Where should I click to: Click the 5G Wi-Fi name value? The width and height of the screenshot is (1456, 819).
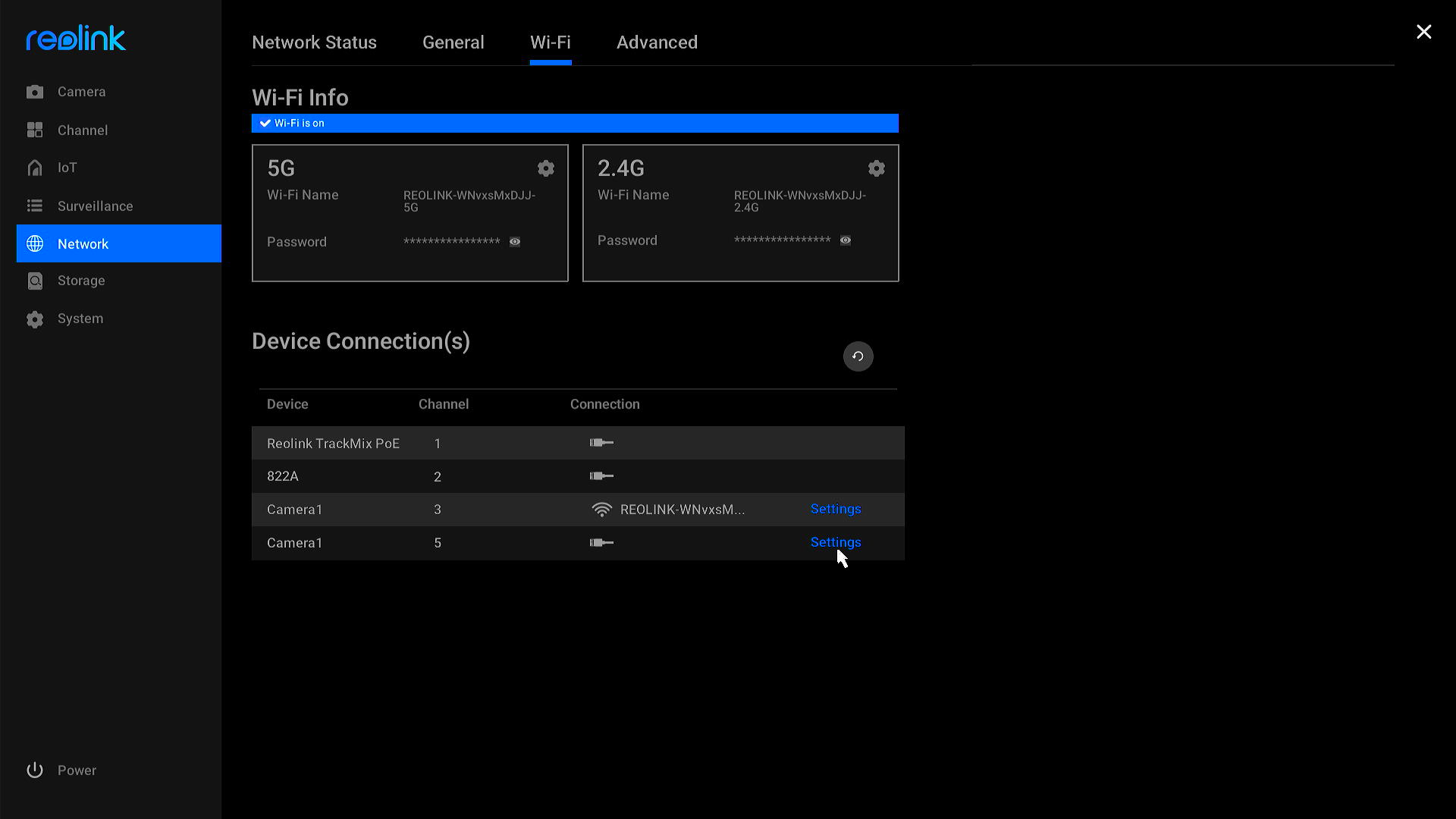(x=469, y=201)
